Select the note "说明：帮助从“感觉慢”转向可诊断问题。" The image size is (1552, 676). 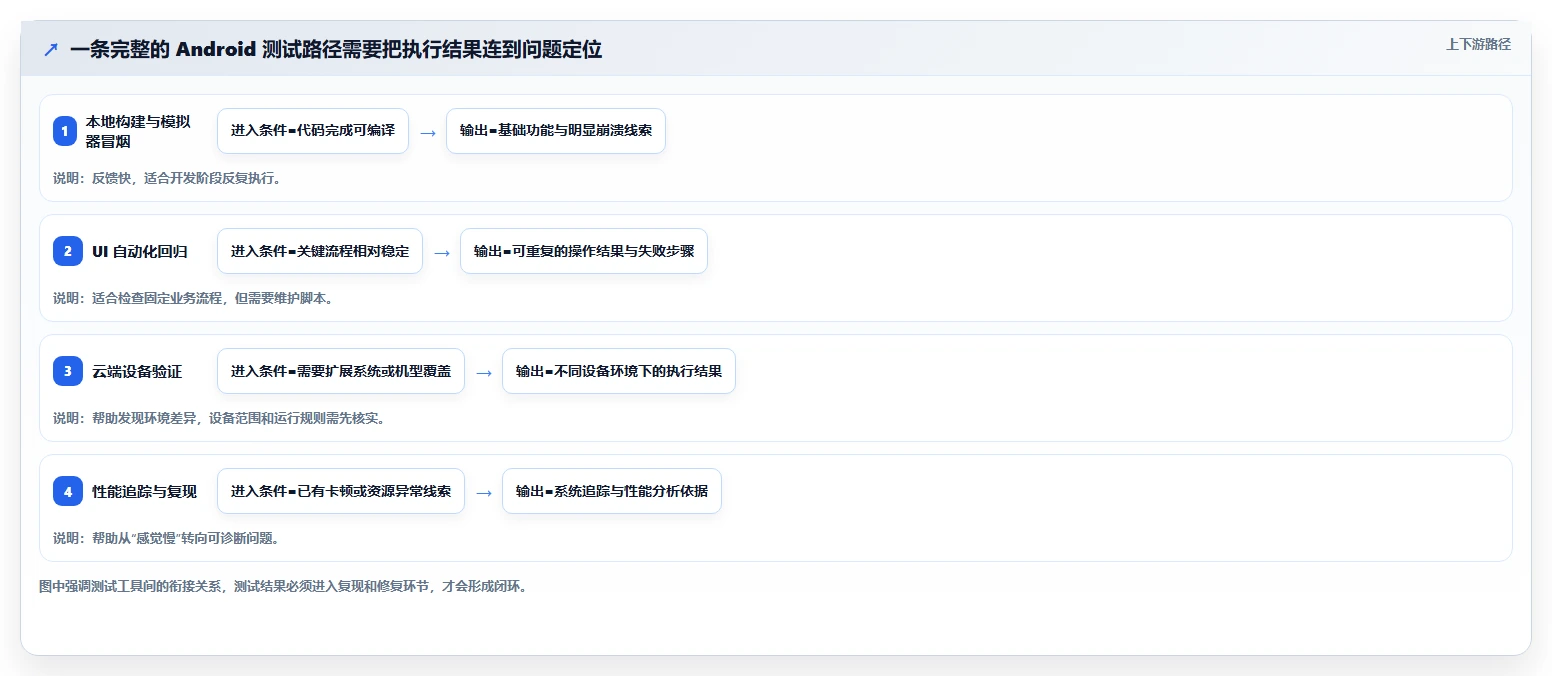click(166, 538)
